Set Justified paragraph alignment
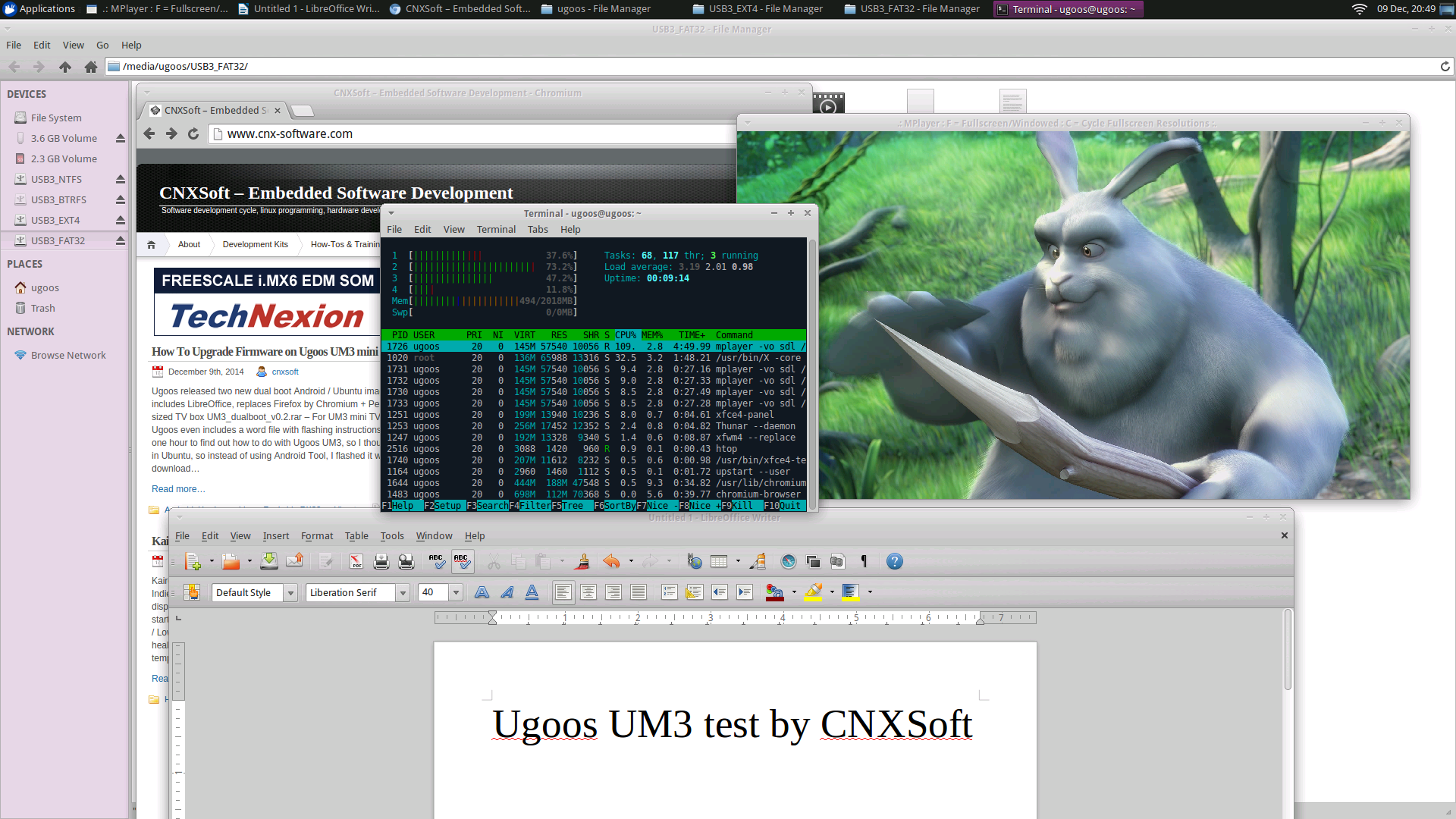Viewport: 1456px width, 819px height. coord(639,592)
